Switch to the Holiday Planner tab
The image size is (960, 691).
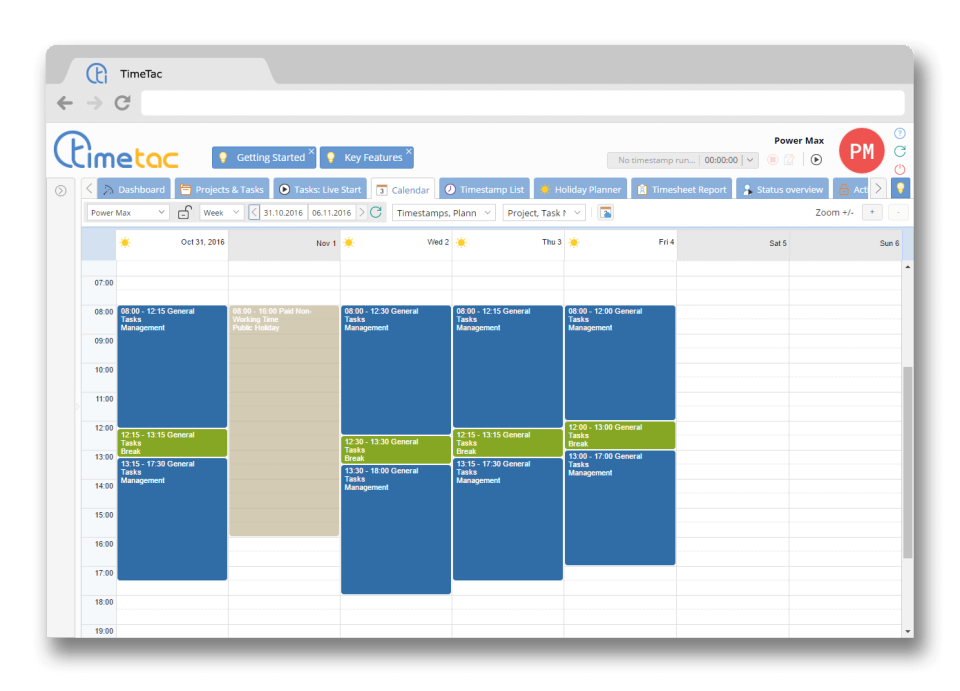580,189
